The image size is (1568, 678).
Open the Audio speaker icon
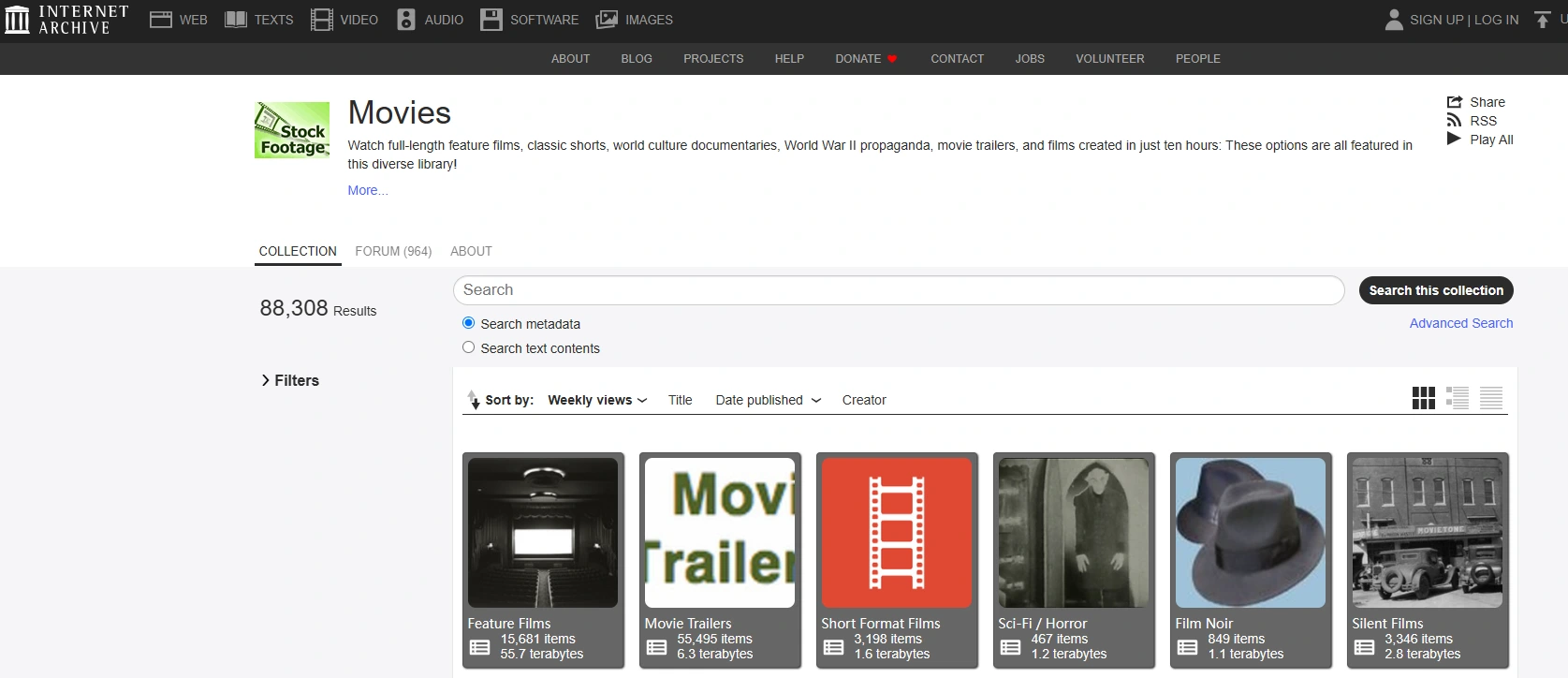click(x=406, y=20)
